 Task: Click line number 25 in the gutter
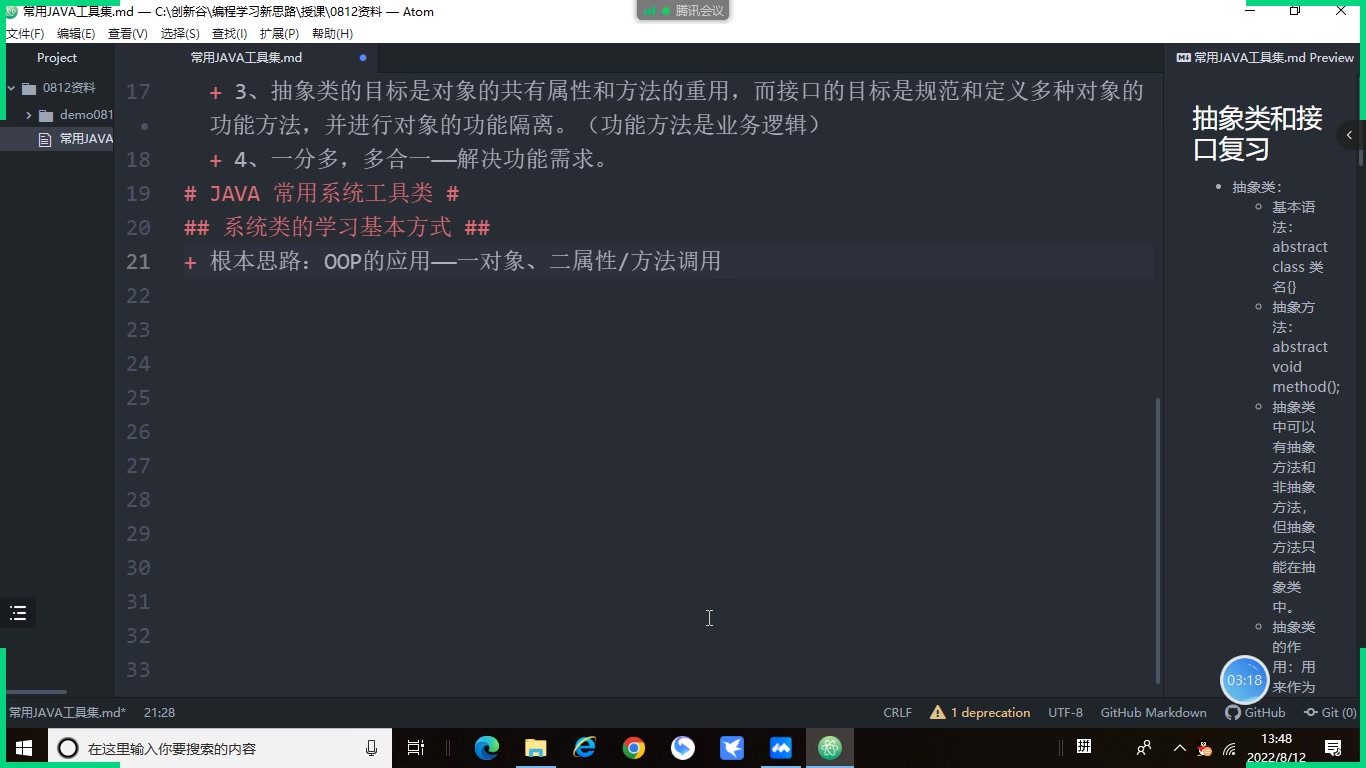pyautogui.click(x=138, y=398)
